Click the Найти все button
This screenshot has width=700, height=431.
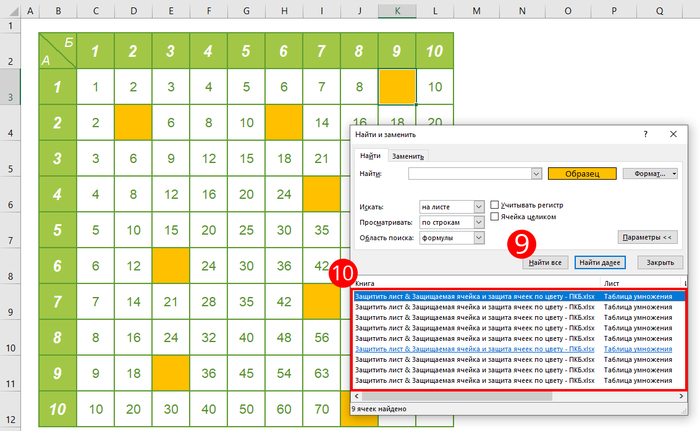545,262
